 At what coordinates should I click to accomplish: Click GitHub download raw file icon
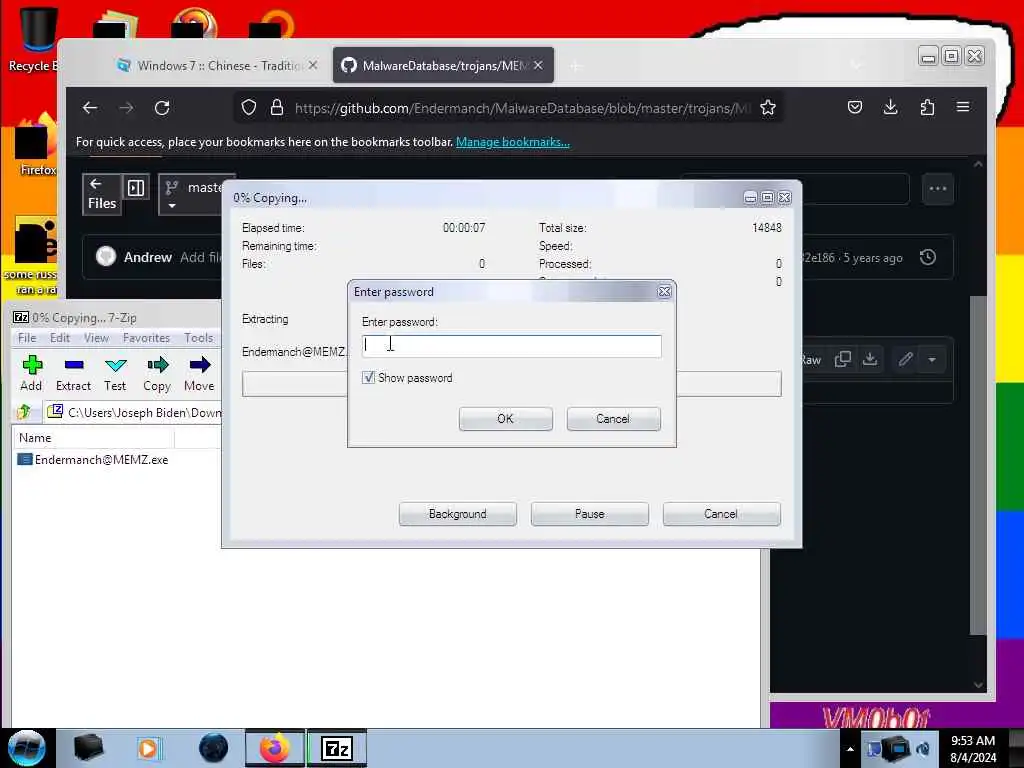(x=870, y=359)
